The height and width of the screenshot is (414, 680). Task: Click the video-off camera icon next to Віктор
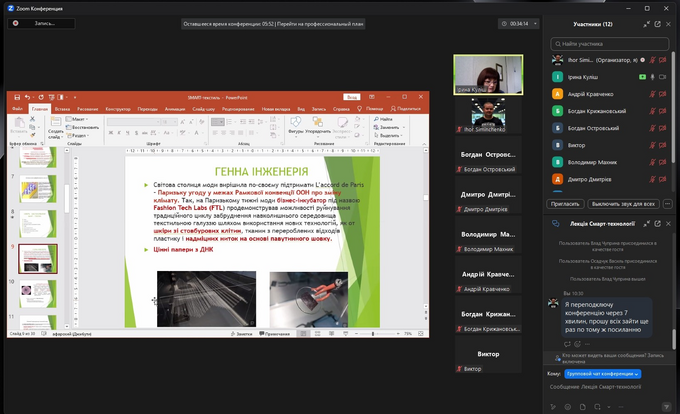coord(664,146)
